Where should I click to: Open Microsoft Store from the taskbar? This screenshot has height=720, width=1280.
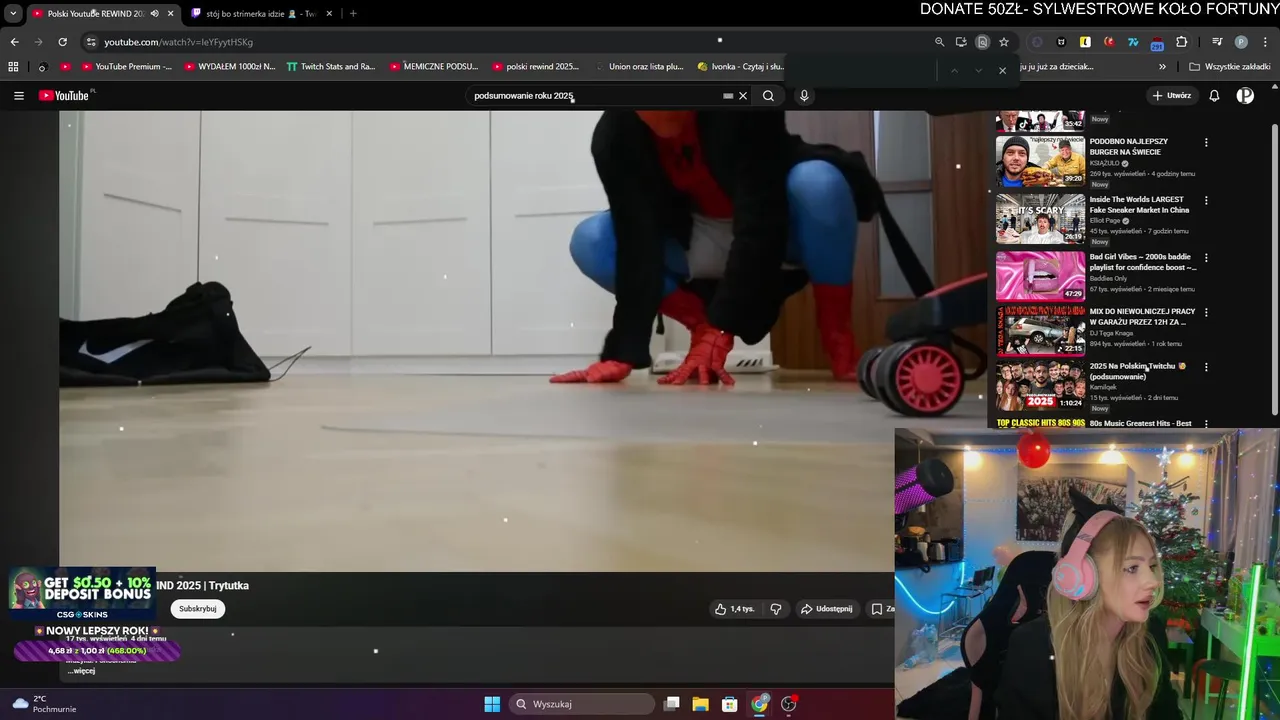point(730,704)
